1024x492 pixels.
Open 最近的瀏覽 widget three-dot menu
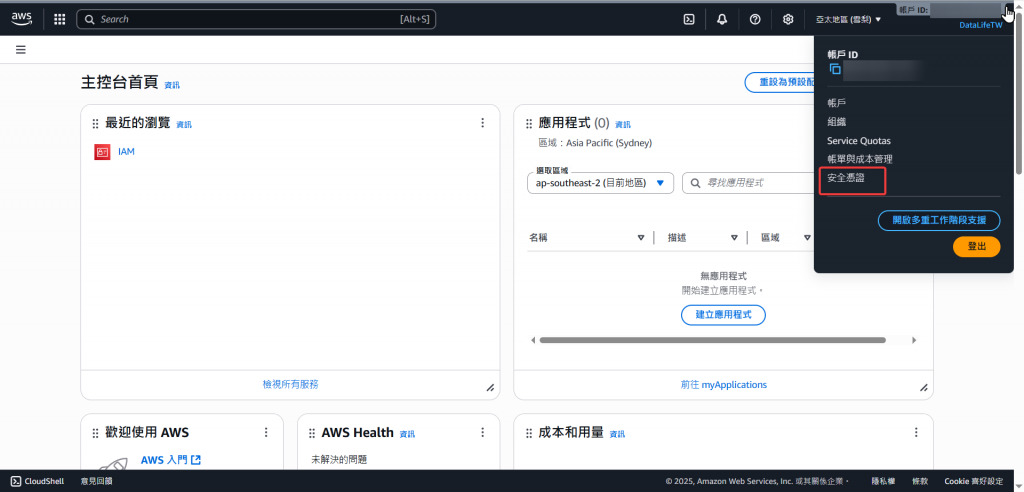[483, 123]
